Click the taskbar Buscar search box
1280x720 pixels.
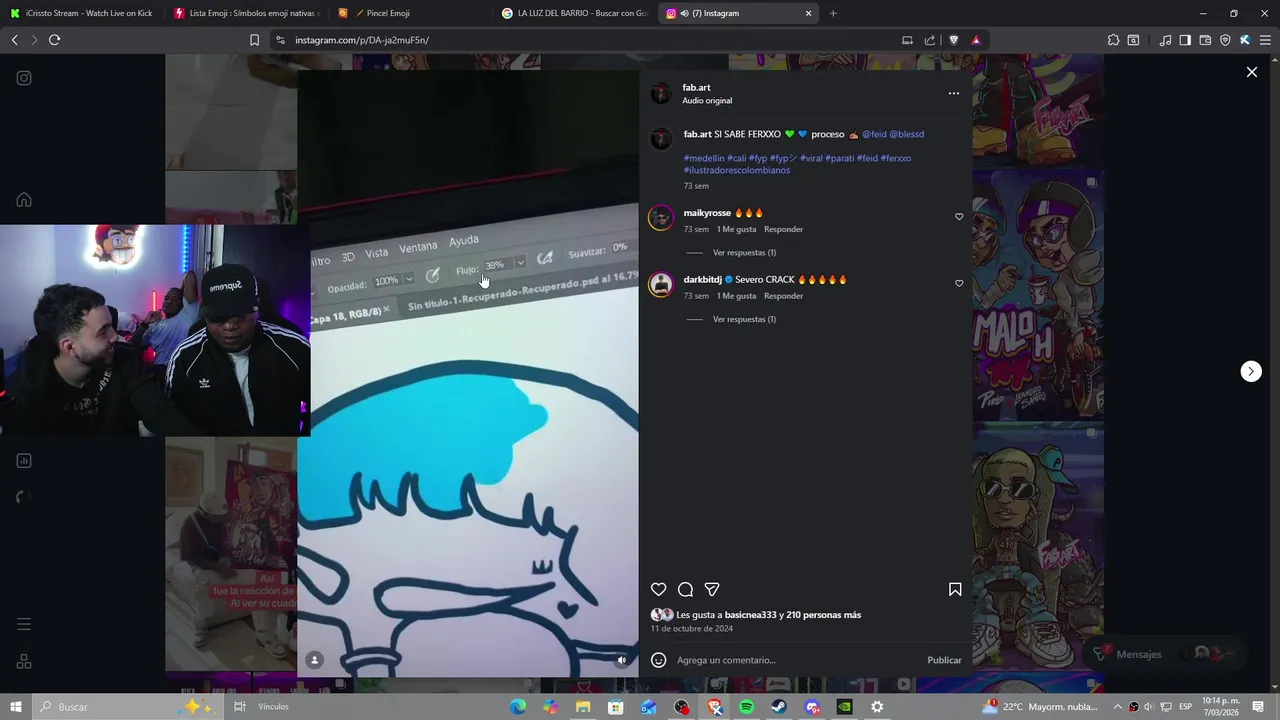click(x=128, y=707)
